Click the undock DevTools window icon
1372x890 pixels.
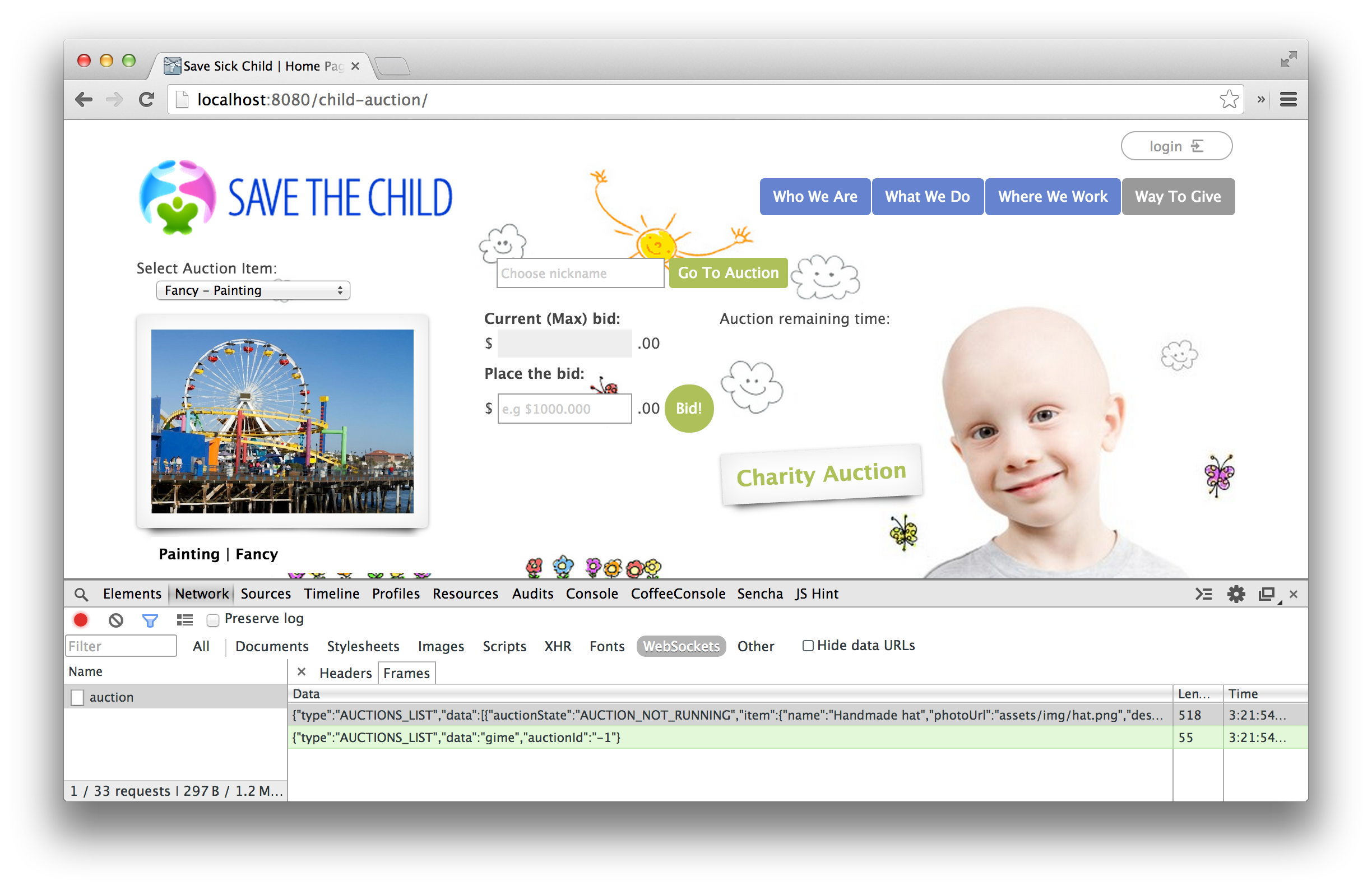pos(1266,594)
